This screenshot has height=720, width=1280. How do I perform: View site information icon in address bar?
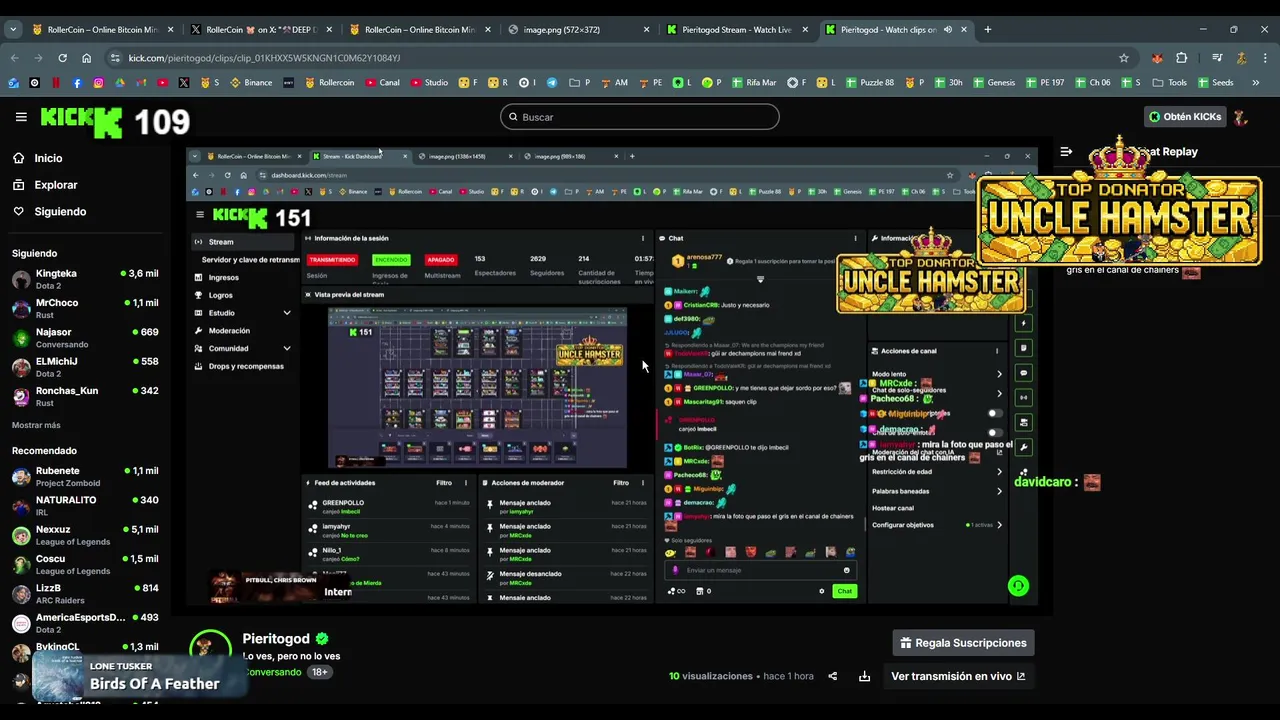point(116,58)
